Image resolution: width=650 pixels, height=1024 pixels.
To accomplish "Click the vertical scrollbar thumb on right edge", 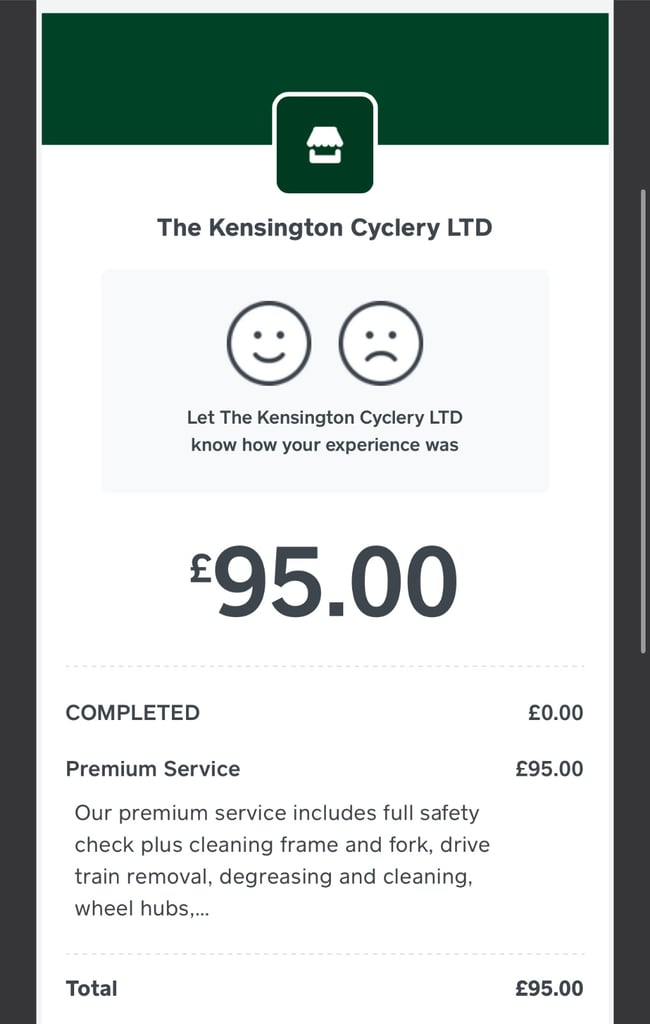I will tap(643, 421).
